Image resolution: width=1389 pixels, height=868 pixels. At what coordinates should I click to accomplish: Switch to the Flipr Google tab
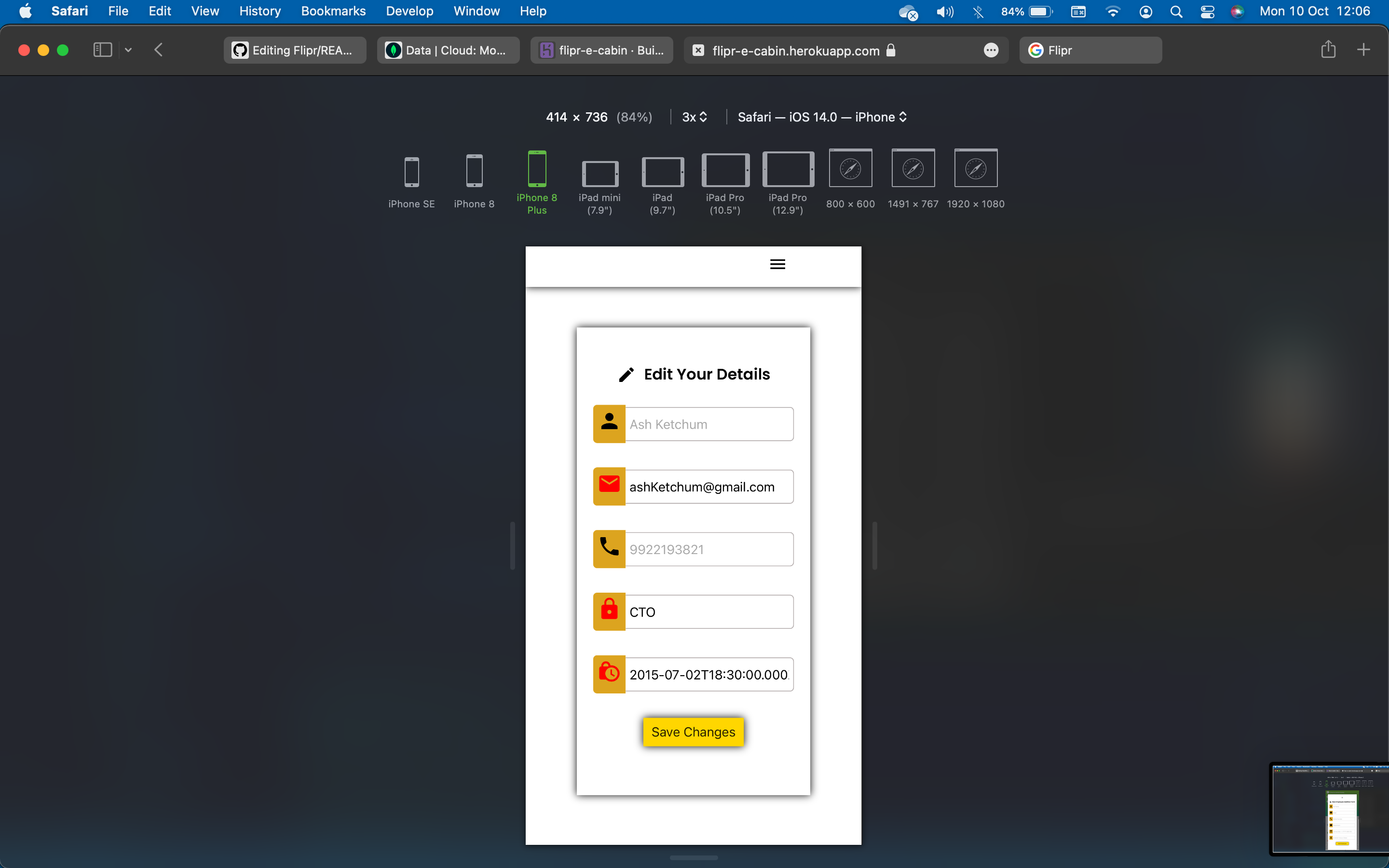coord(1090,51)
